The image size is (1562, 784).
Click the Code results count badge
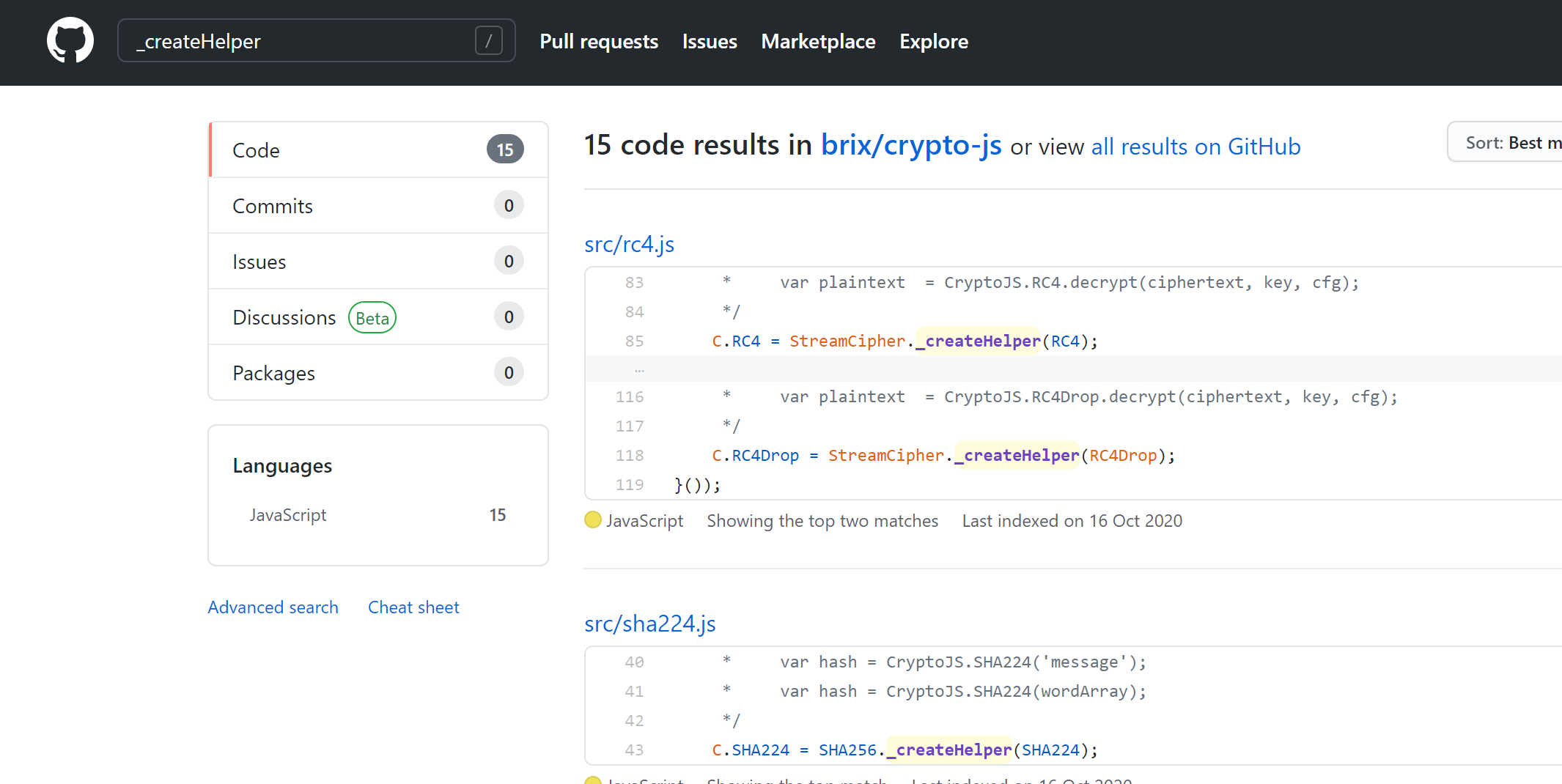(505, 150)
